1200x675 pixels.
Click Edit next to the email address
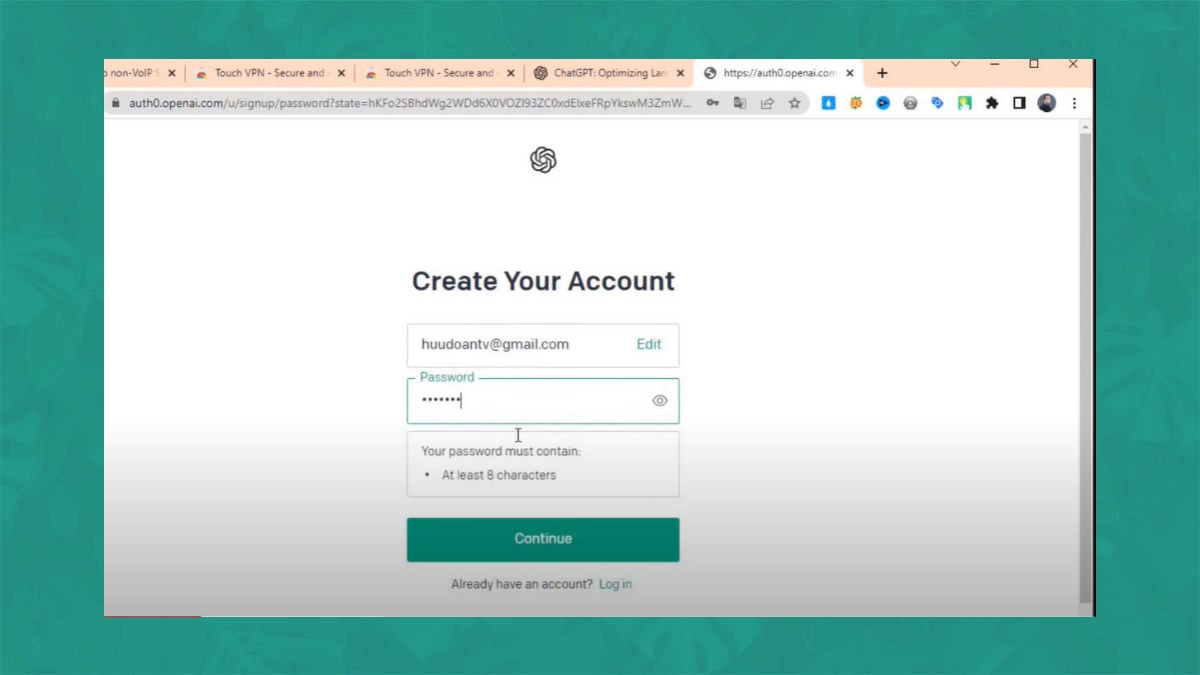[649, 344]
